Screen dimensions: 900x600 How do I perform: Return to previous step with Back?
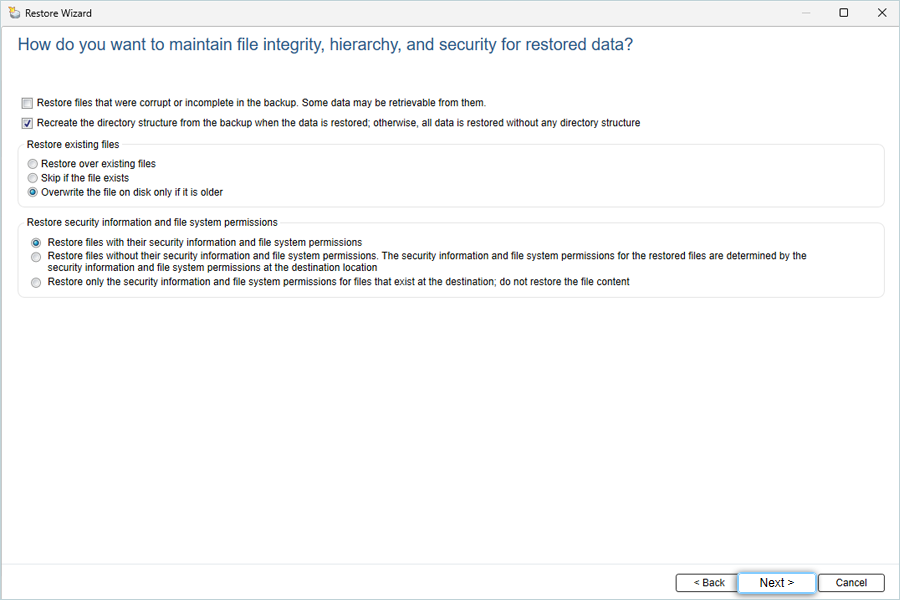coord(709,583)
